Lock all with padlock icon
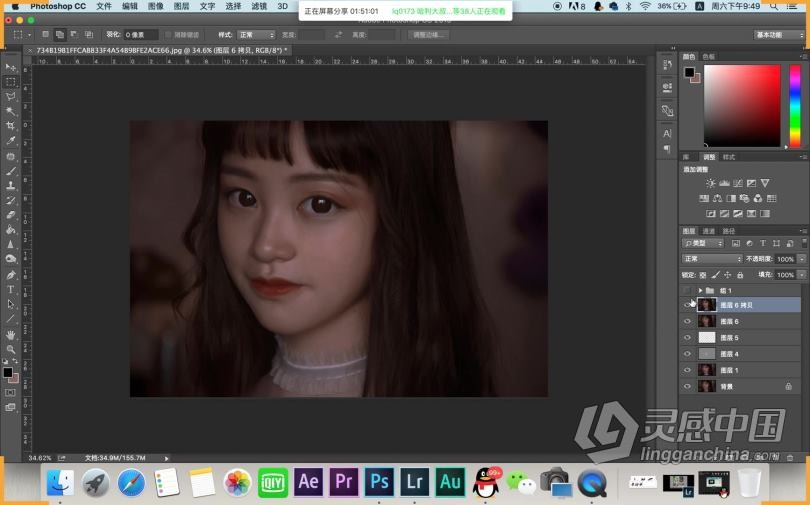Image resolution: width=810 pixels, height=505 pixels. (740, 275)
